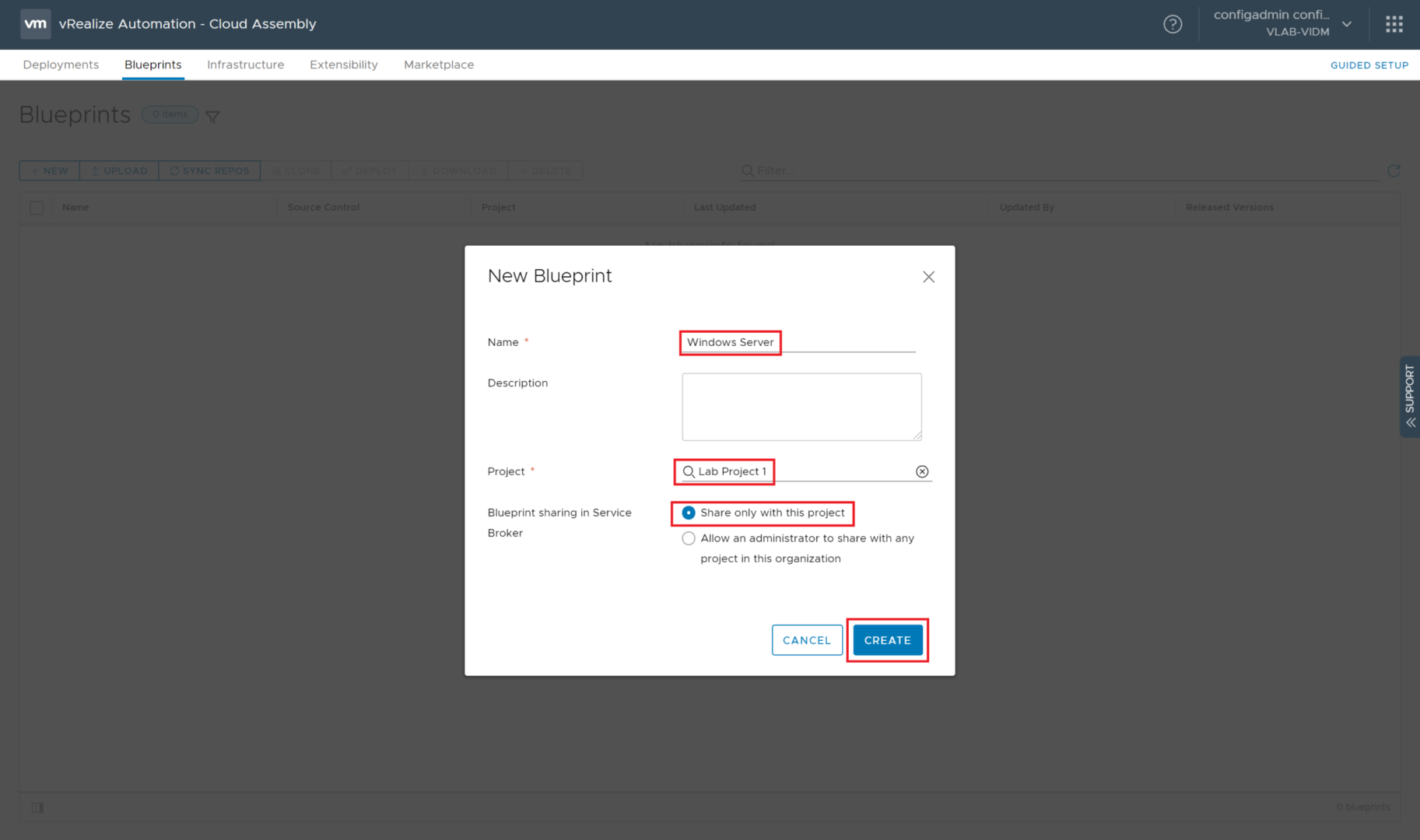
Task: Open the Blueprints tab
Action: [x=153, y=65]
